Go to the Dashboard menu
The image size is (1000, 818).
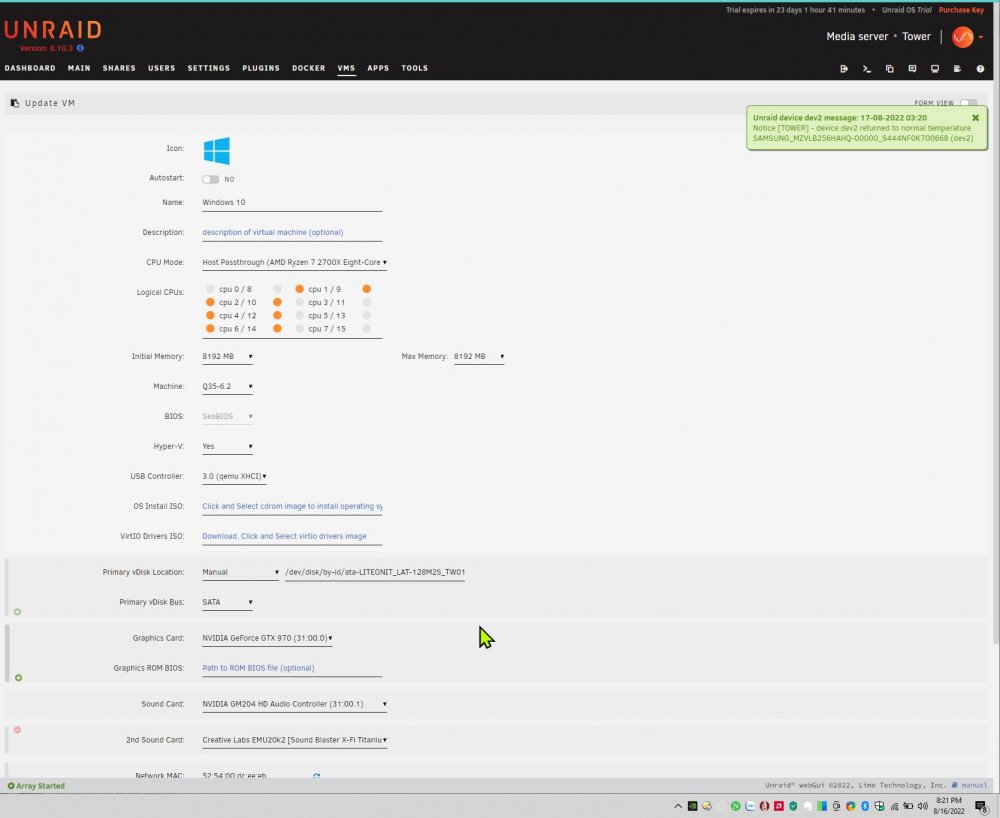click(x=30, y=68)
